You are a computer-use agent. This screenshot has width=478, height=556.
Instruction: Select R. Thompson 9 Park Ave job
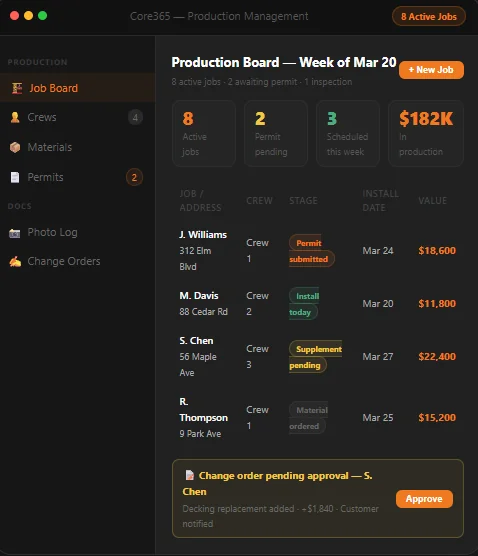click(318, 418)
